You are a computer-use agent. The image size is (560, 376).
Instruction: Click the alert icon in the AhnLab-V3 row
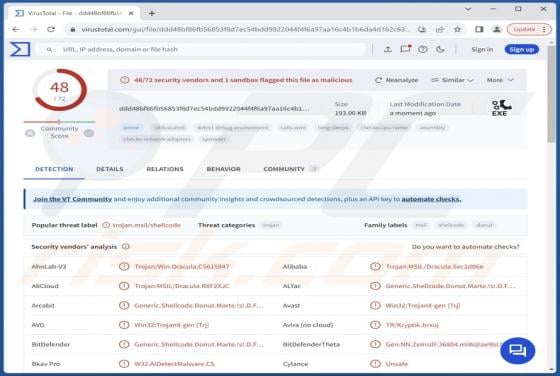pyautogui.click(x=124, y=266)
